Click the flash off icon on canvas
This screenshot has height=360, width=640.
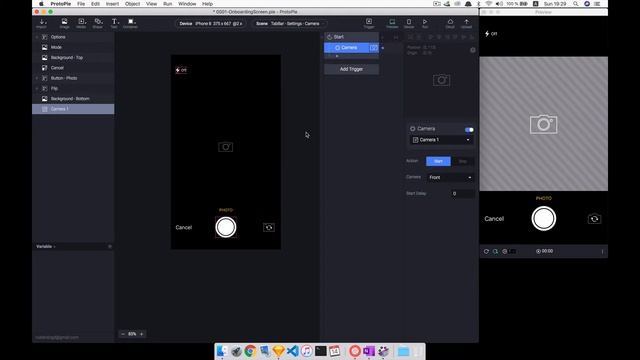181,70
